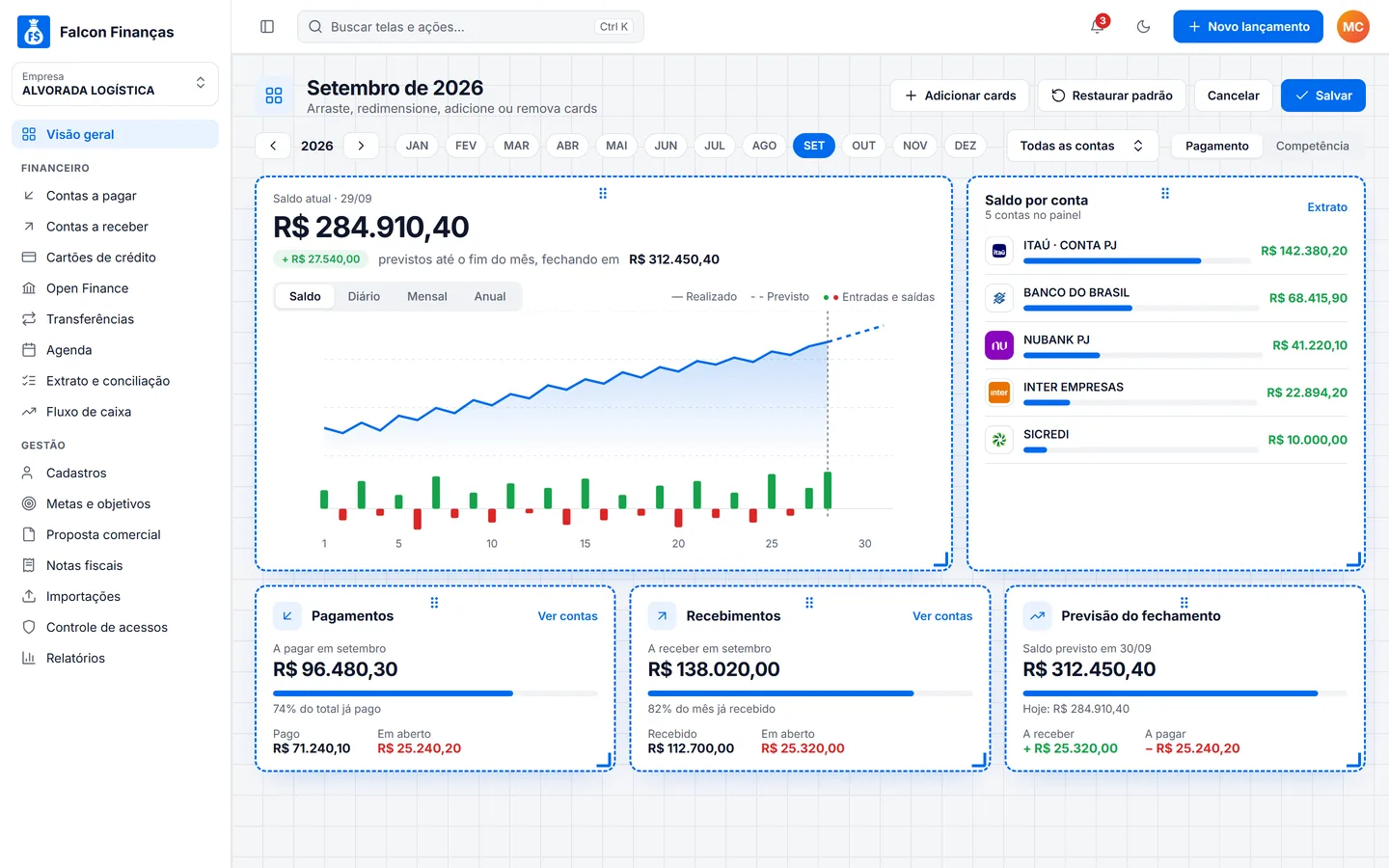Click the Sicredi logo icon
1389x868 pixels.
(999, 440)
